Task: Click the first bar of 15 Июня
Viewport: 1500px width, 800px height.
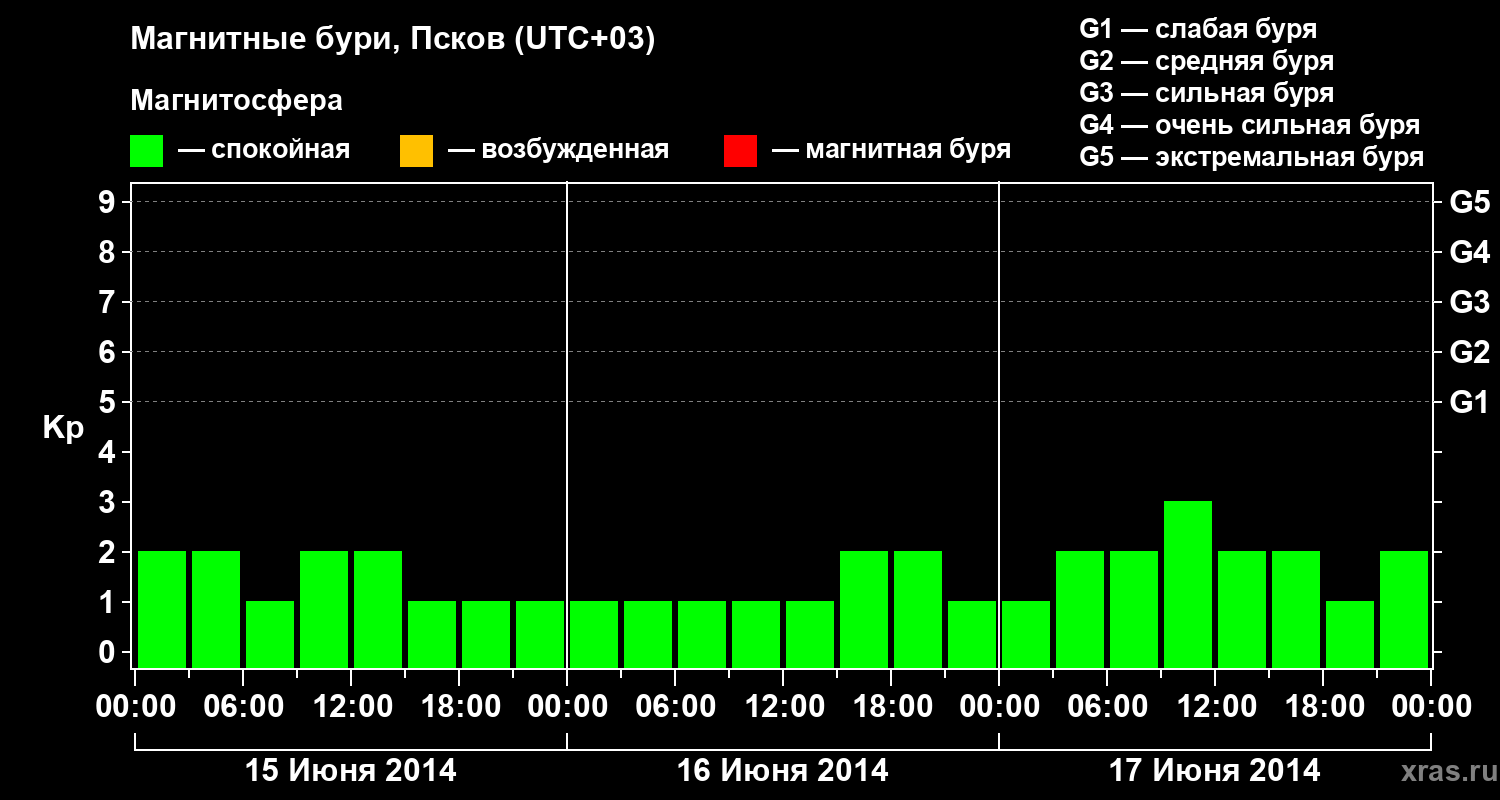Action: point(162,609)
